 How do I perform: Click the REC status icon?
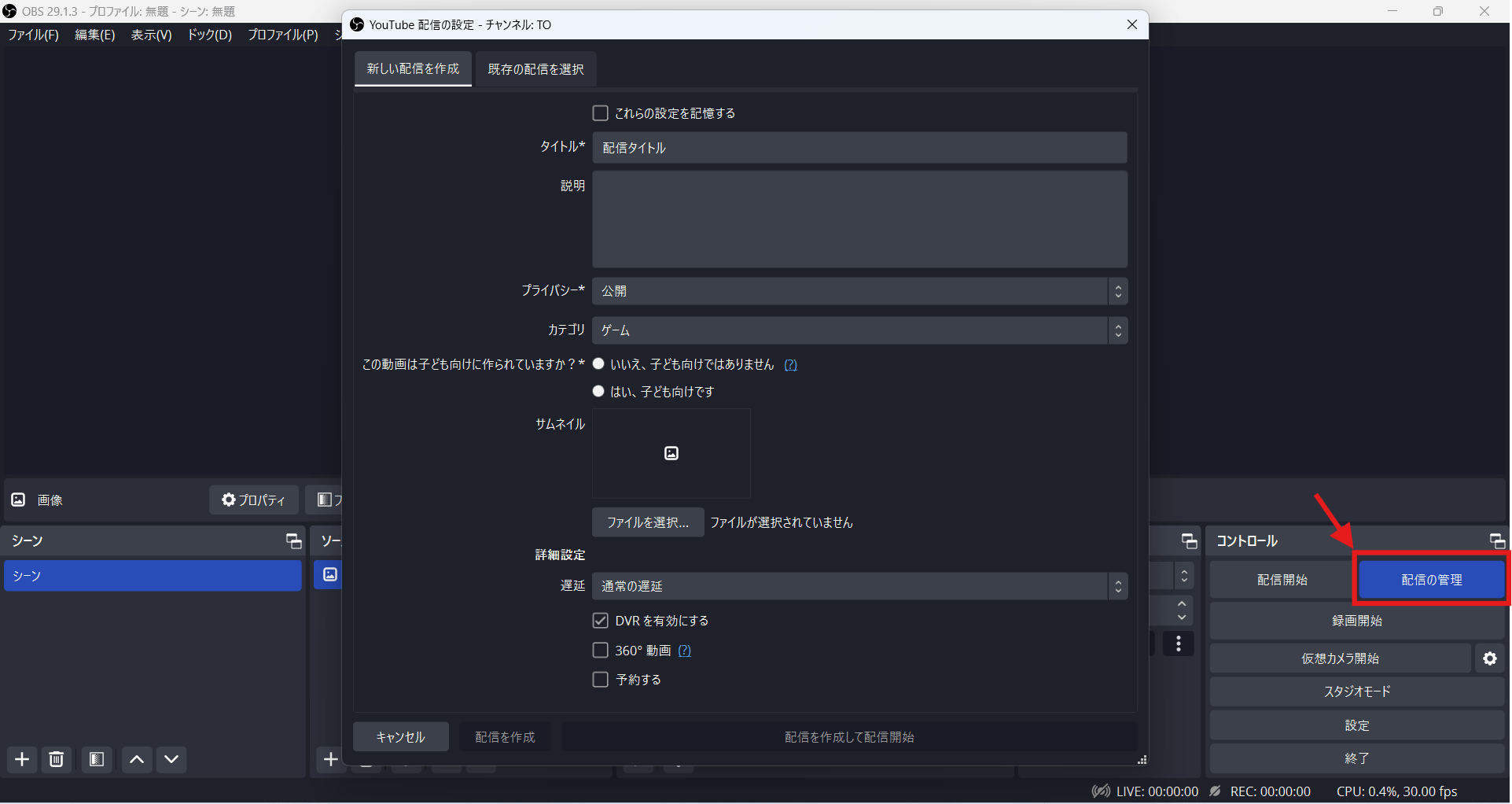[1216, 791]
